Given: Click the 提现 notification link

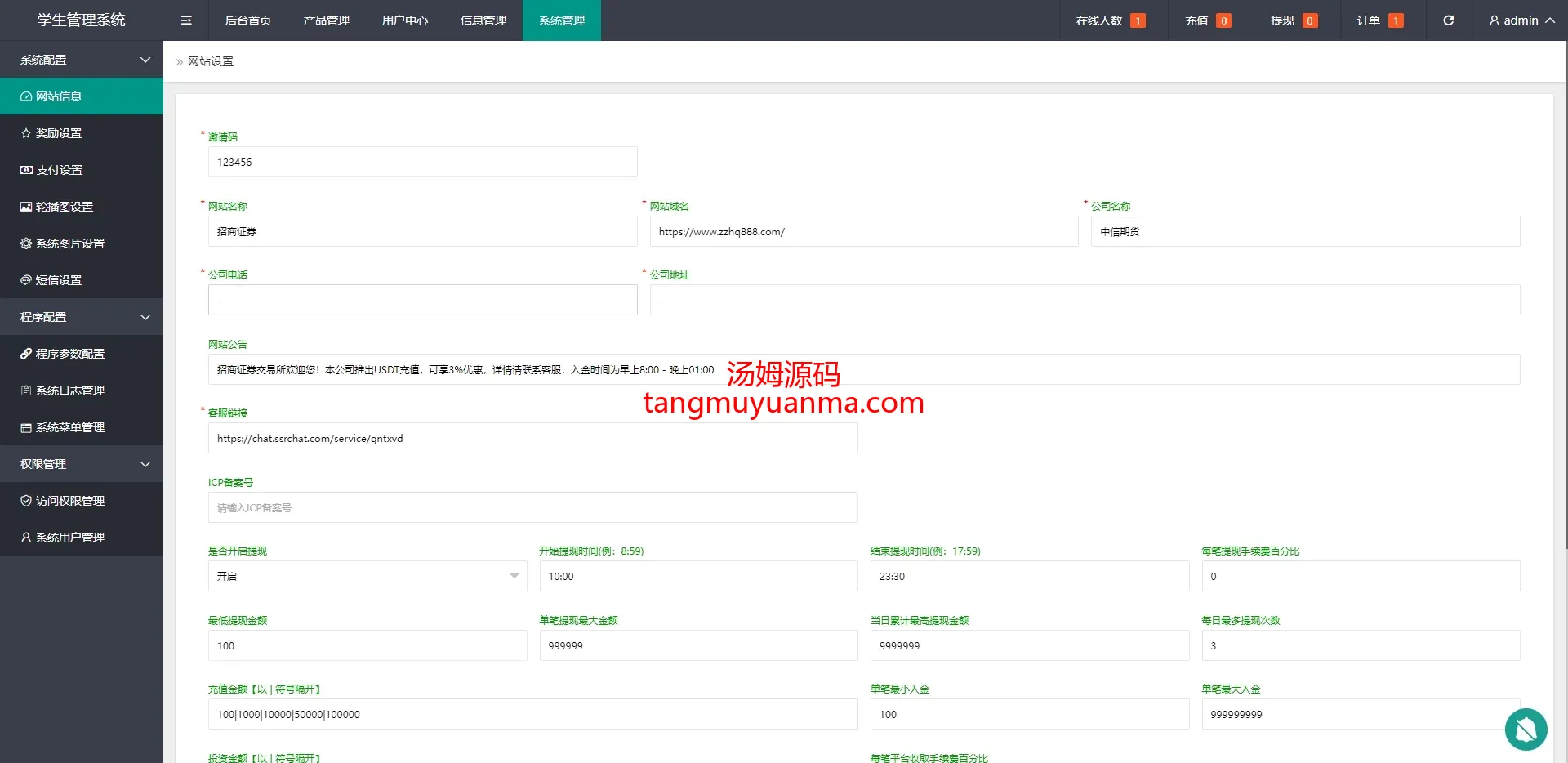Looking at the screenshot, I should (x=1293, y=20).
